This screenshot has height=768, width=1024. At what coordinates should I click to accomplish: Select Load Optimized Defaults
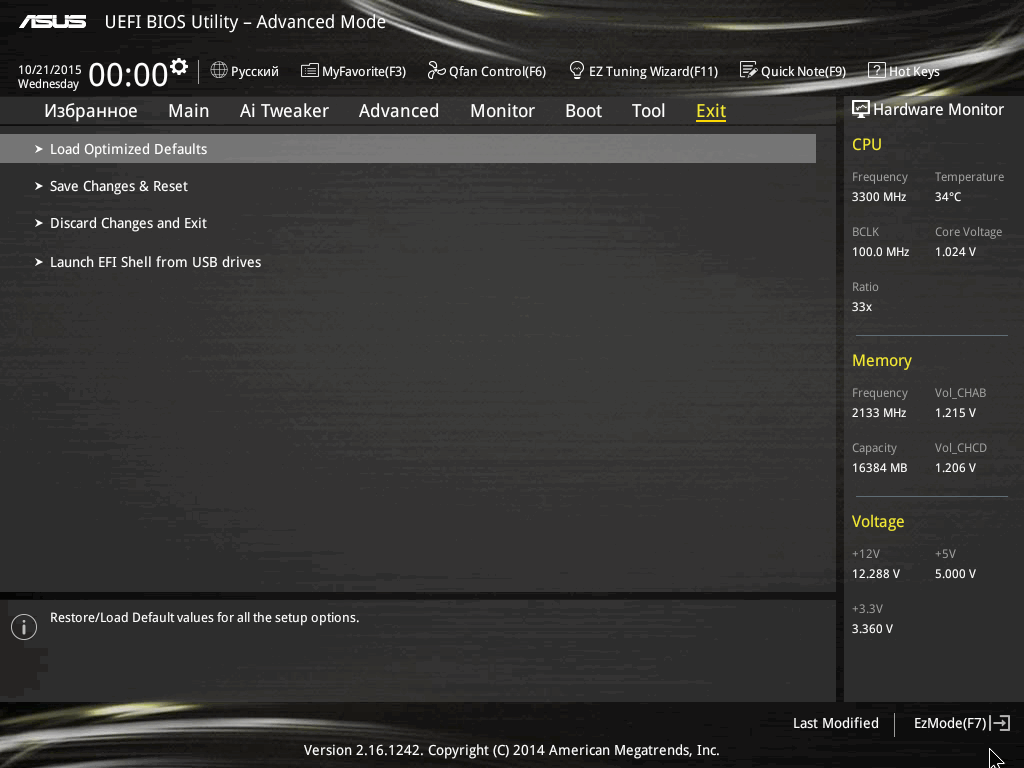tap(408, 149)
